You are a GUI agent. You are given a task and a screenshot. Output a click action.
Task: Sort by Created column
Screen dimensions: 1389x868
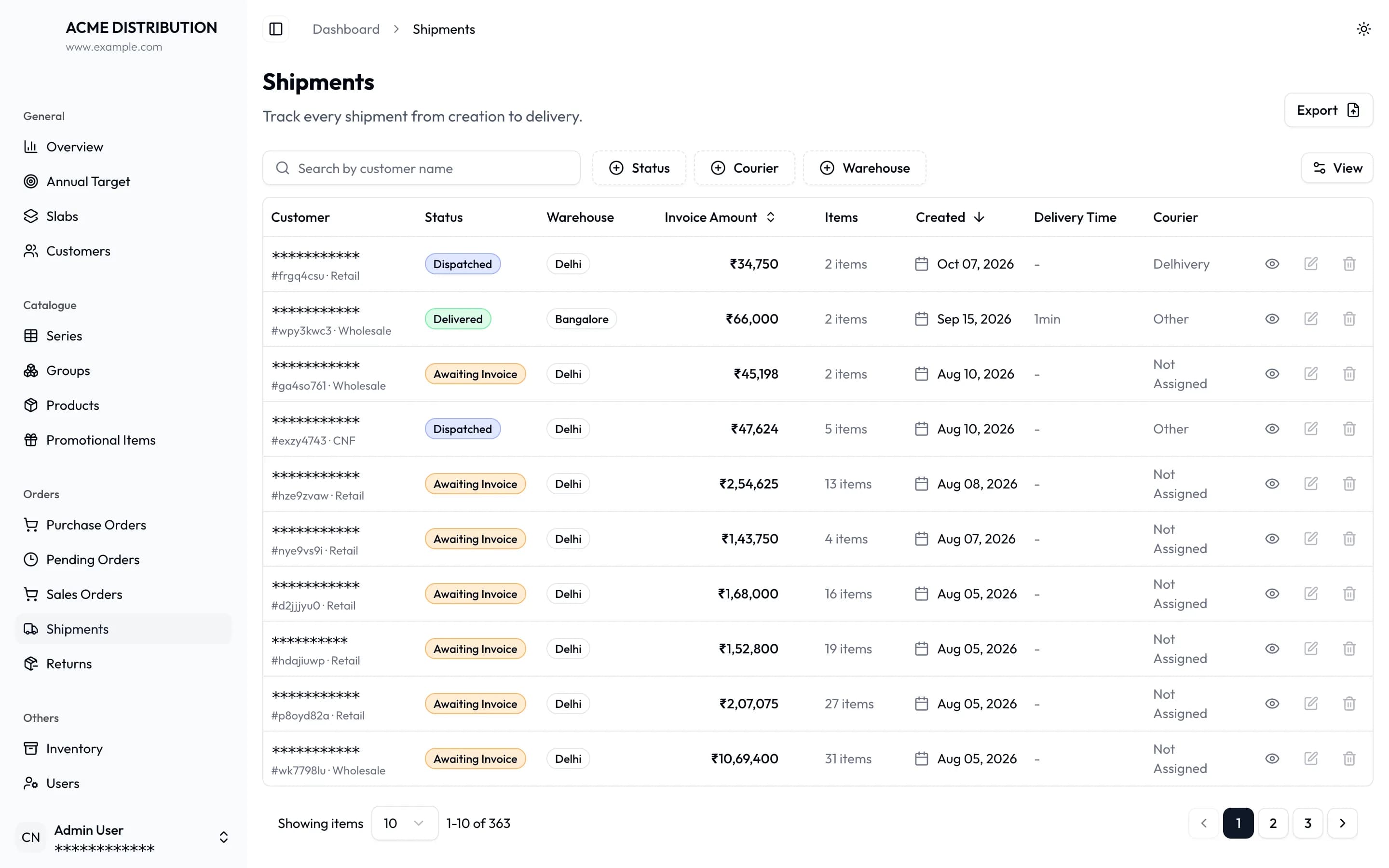click(x=950, y=217)
